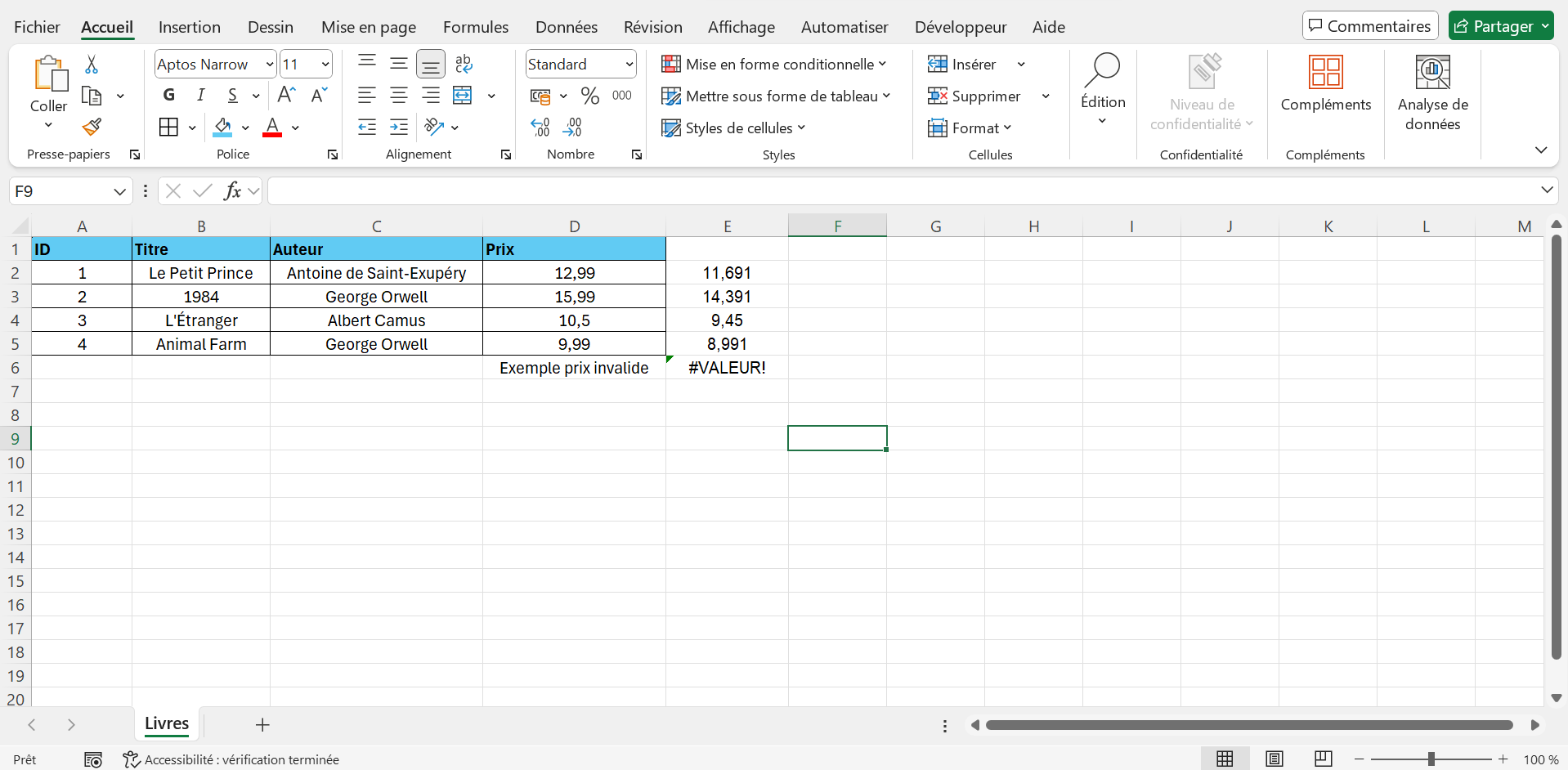The image size is (1568, 770).
Task: Decrease font size with the smaller A icon
Action: pyautogui.click(x=319, y=95)
